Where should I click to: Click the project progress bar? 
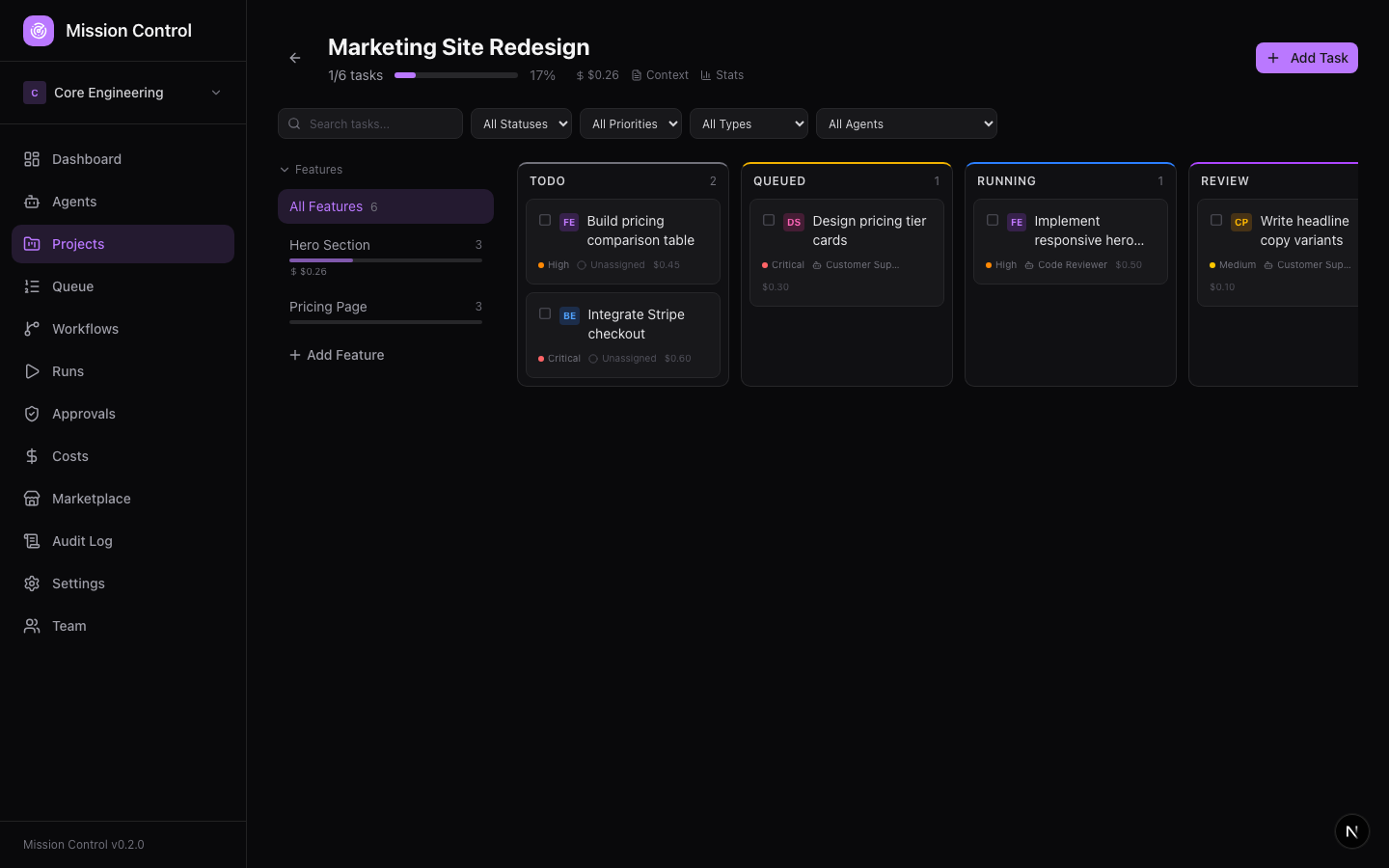(x=455, y=75)
